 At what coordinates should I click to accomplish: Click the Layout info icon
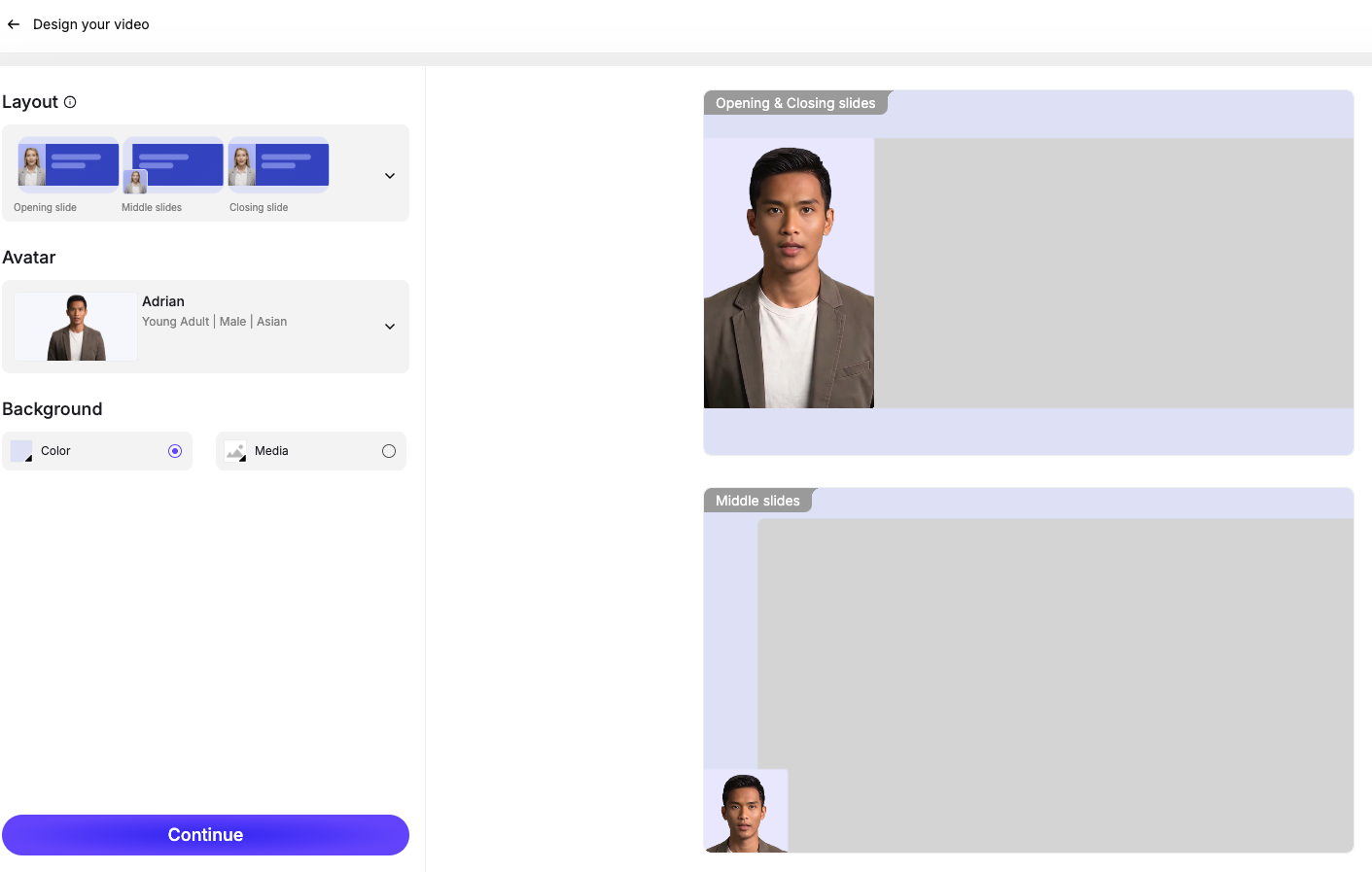click(70, 102)
